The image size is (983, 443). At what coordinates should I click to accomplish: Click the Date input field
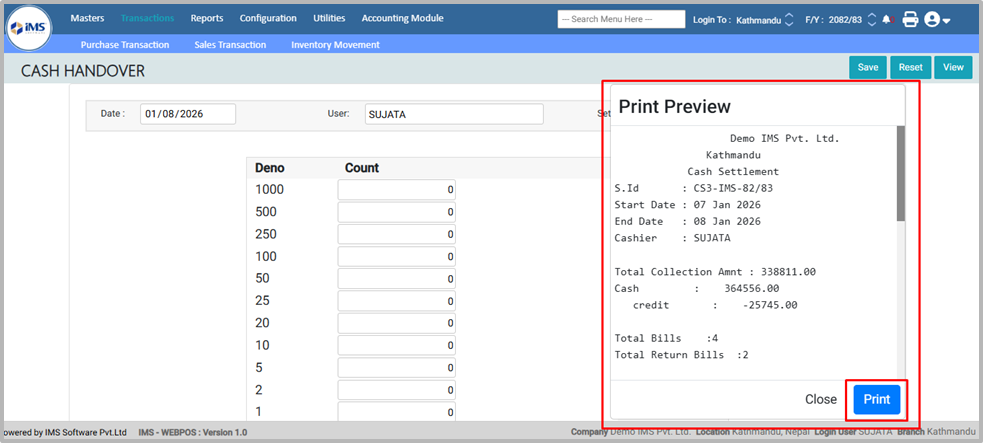click(187, 114)
